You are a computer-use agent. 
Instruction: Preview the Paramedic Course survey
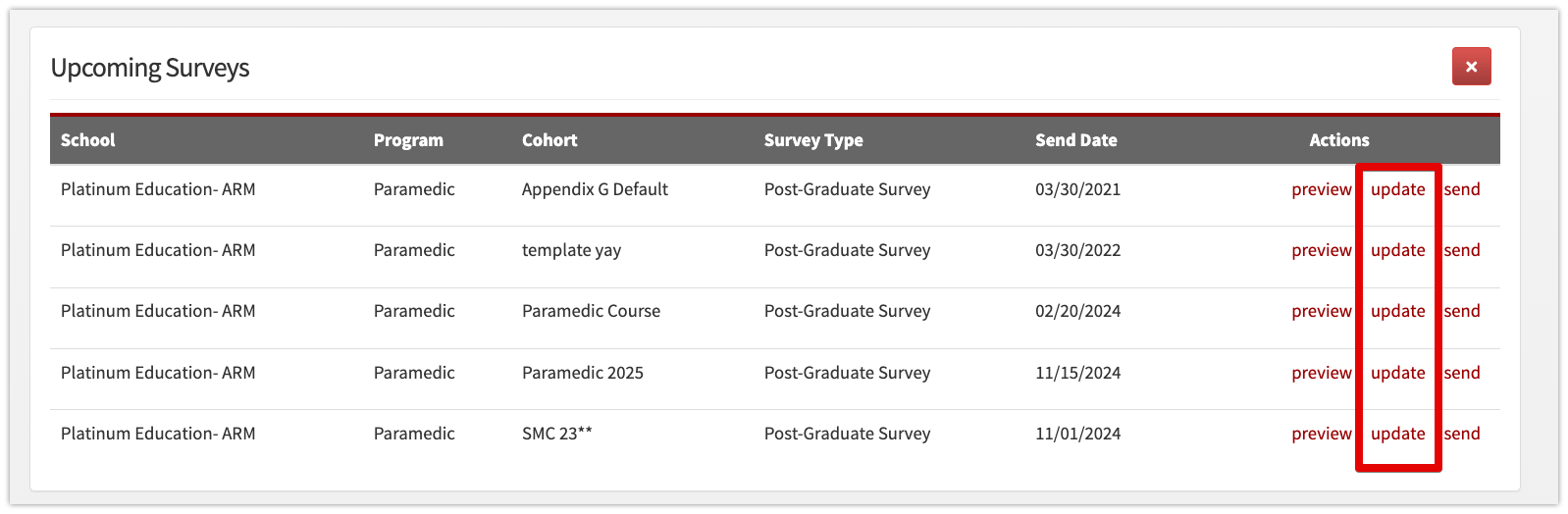(1321, 311)
